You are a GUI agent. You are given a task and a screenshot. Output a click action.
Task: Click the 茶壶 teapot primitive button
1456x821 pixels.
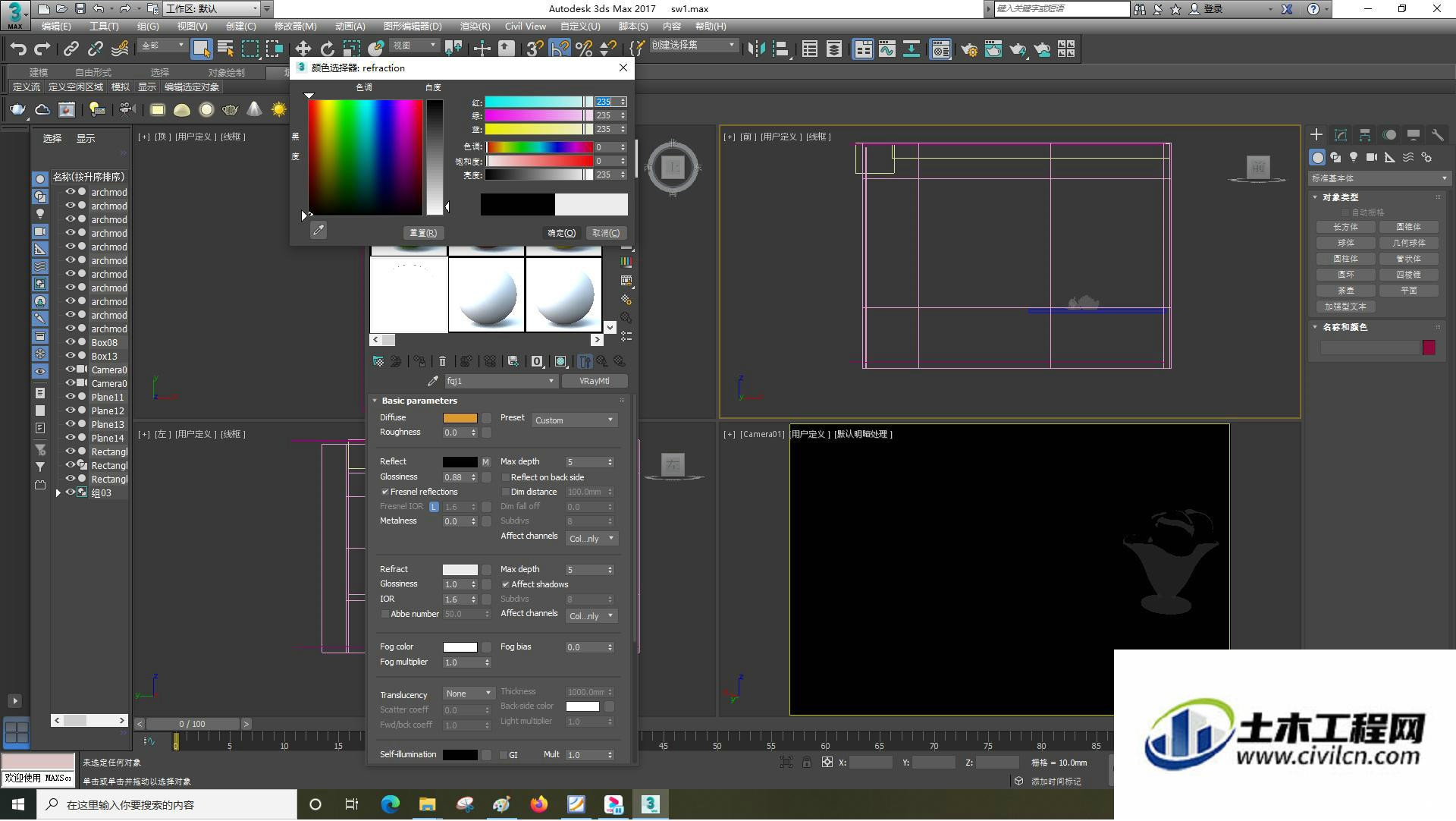click(1346, 291)
